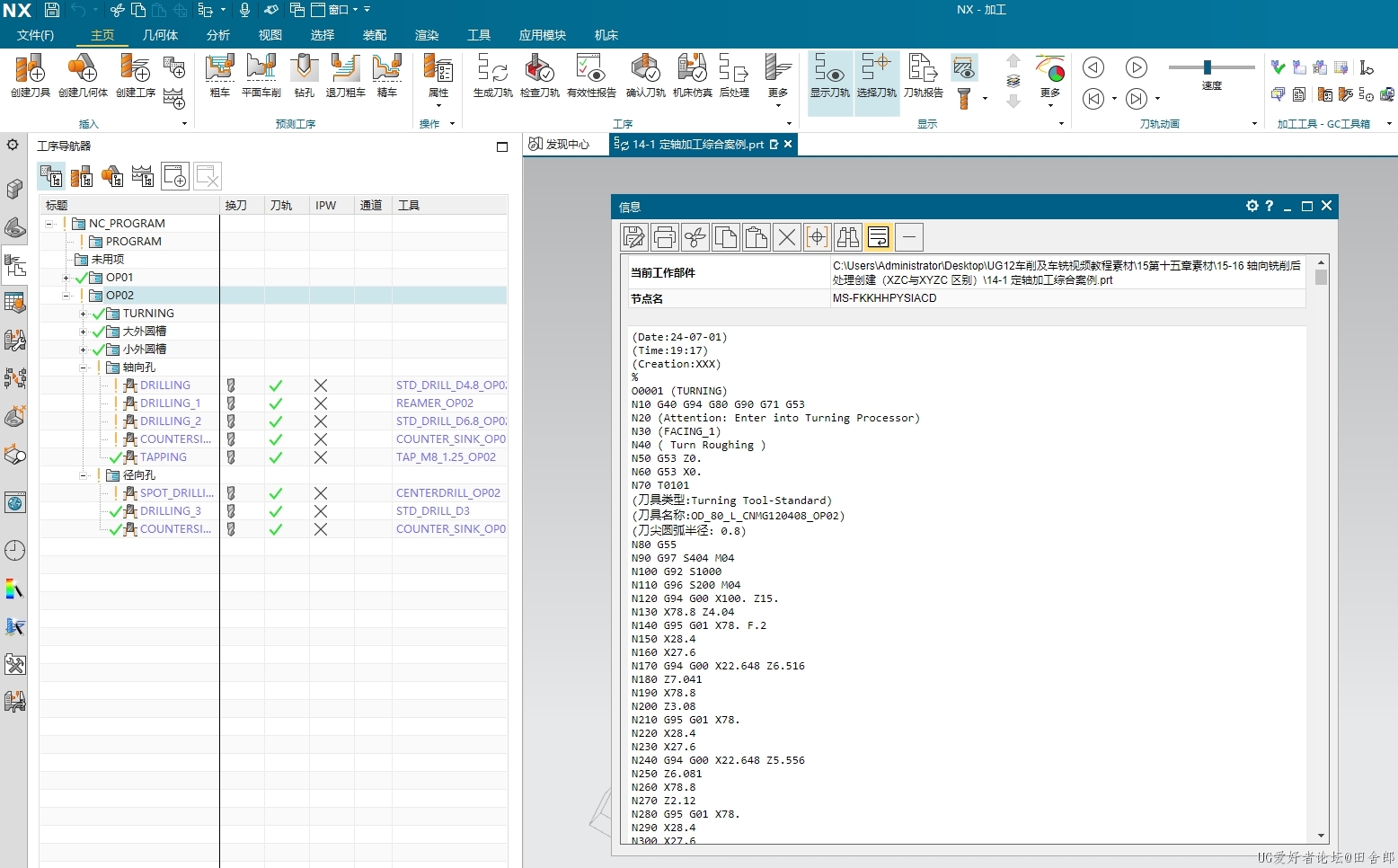Collapse the 径向孔 group
This screenshot has width=1398, height=868.
84,475
